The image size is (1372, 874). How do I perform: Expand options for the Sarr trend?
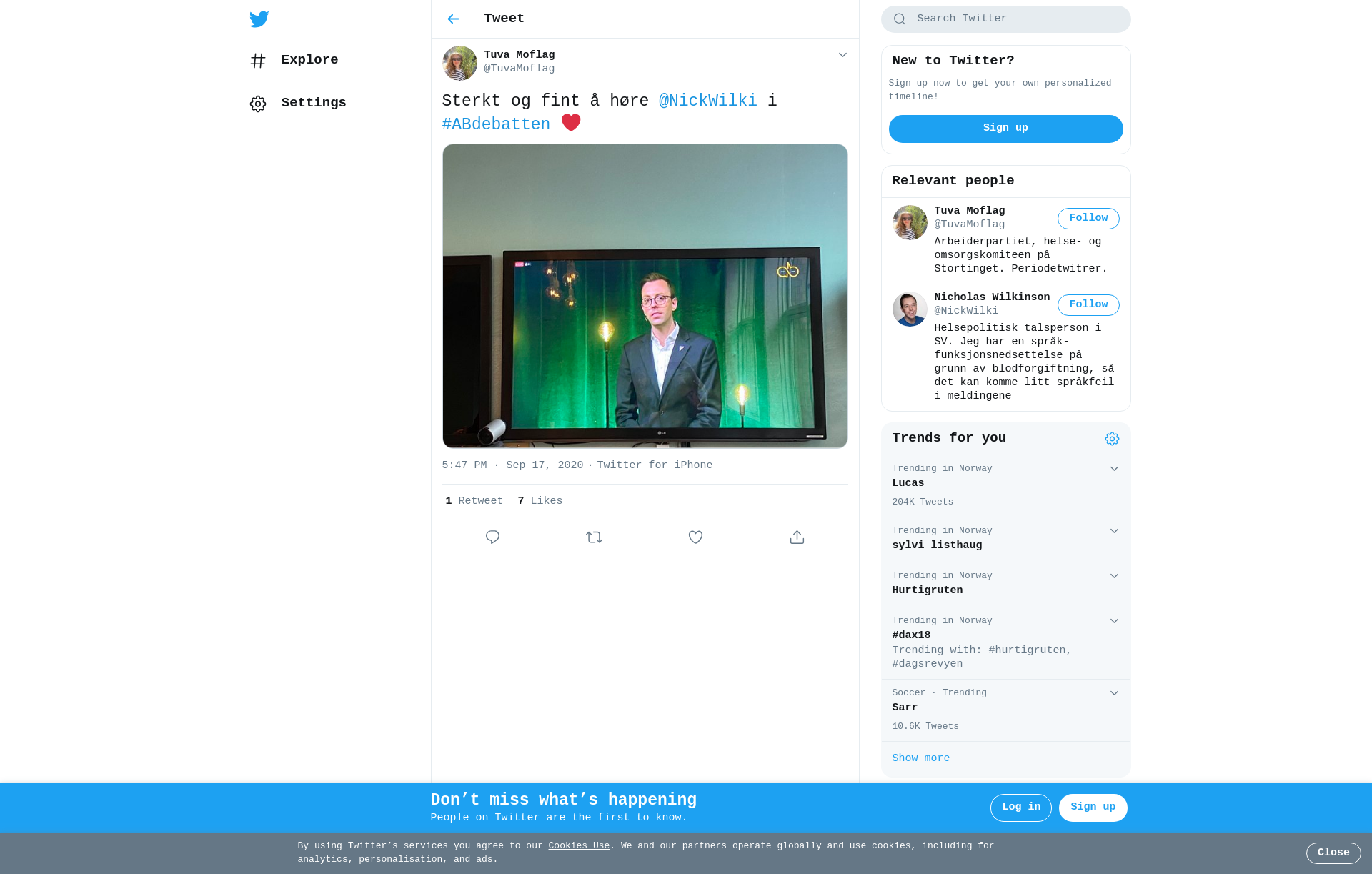(x=1114, y=693)
